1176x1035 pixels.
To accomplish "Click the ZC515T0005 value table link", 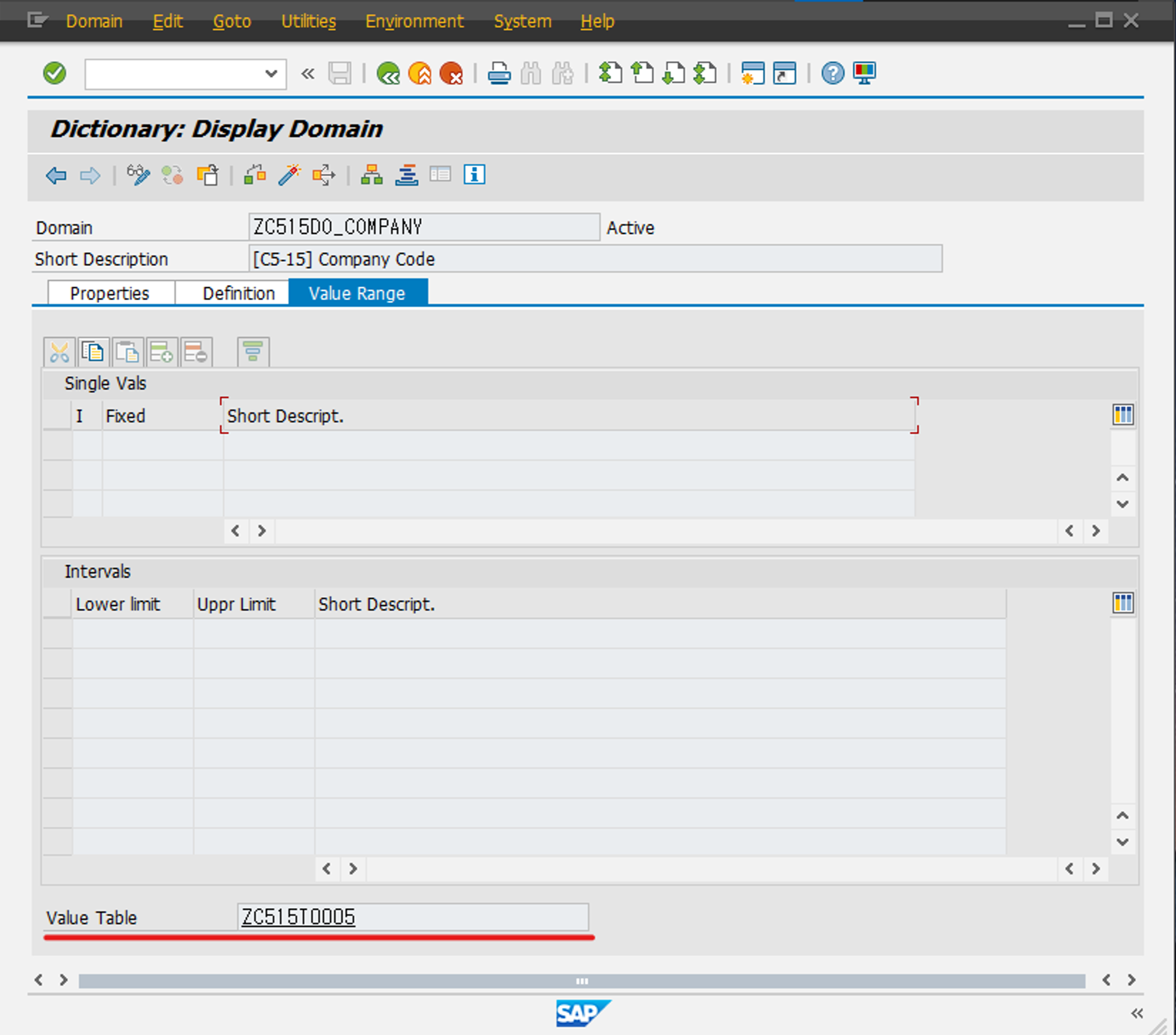I will pyautogui.click(x=299, y=917).
